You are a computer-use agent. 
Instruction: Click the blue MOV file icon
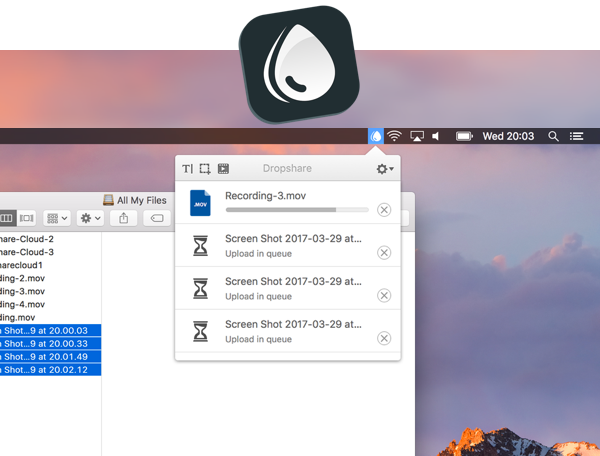coord(200,203)
